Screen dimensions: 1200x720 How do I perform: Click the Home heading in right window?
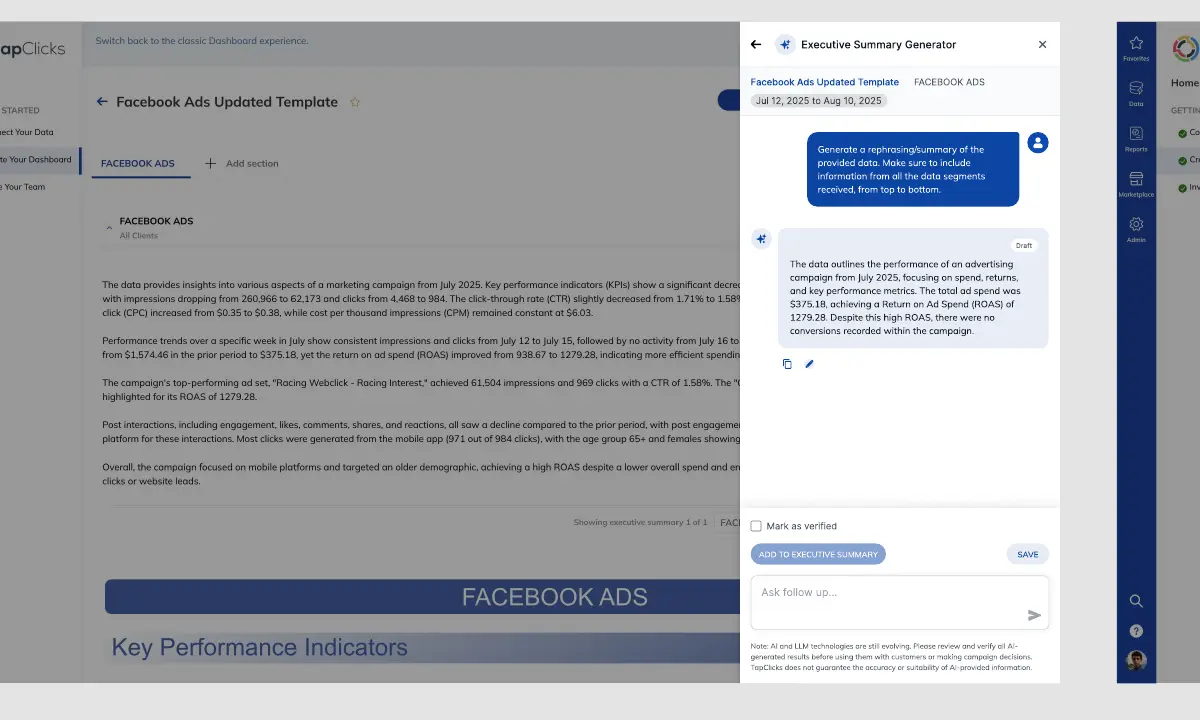(1185, 83)
